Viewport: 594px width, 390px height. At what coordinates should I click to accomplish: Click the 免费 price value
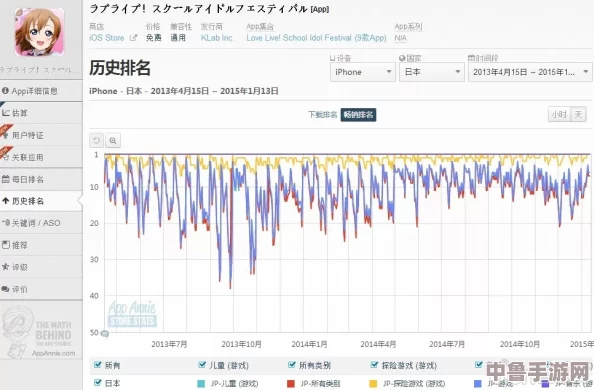point(154,38)
